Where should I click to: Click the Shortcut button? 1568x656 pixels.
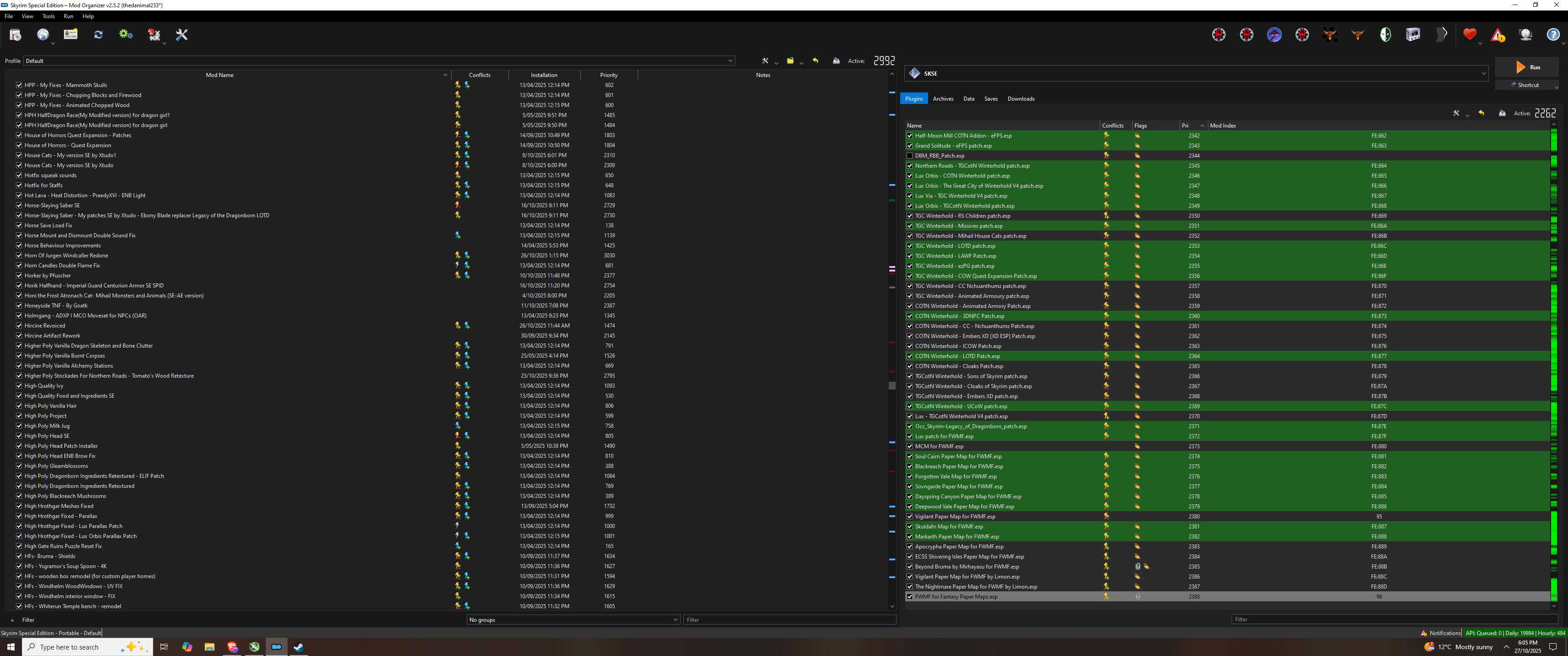pos(1526,85)
